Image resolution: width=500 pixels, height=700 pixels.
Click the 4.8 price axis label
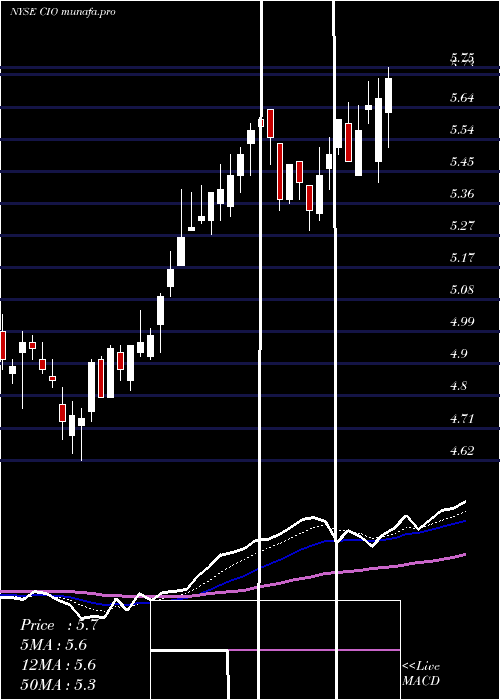point(458,386)
